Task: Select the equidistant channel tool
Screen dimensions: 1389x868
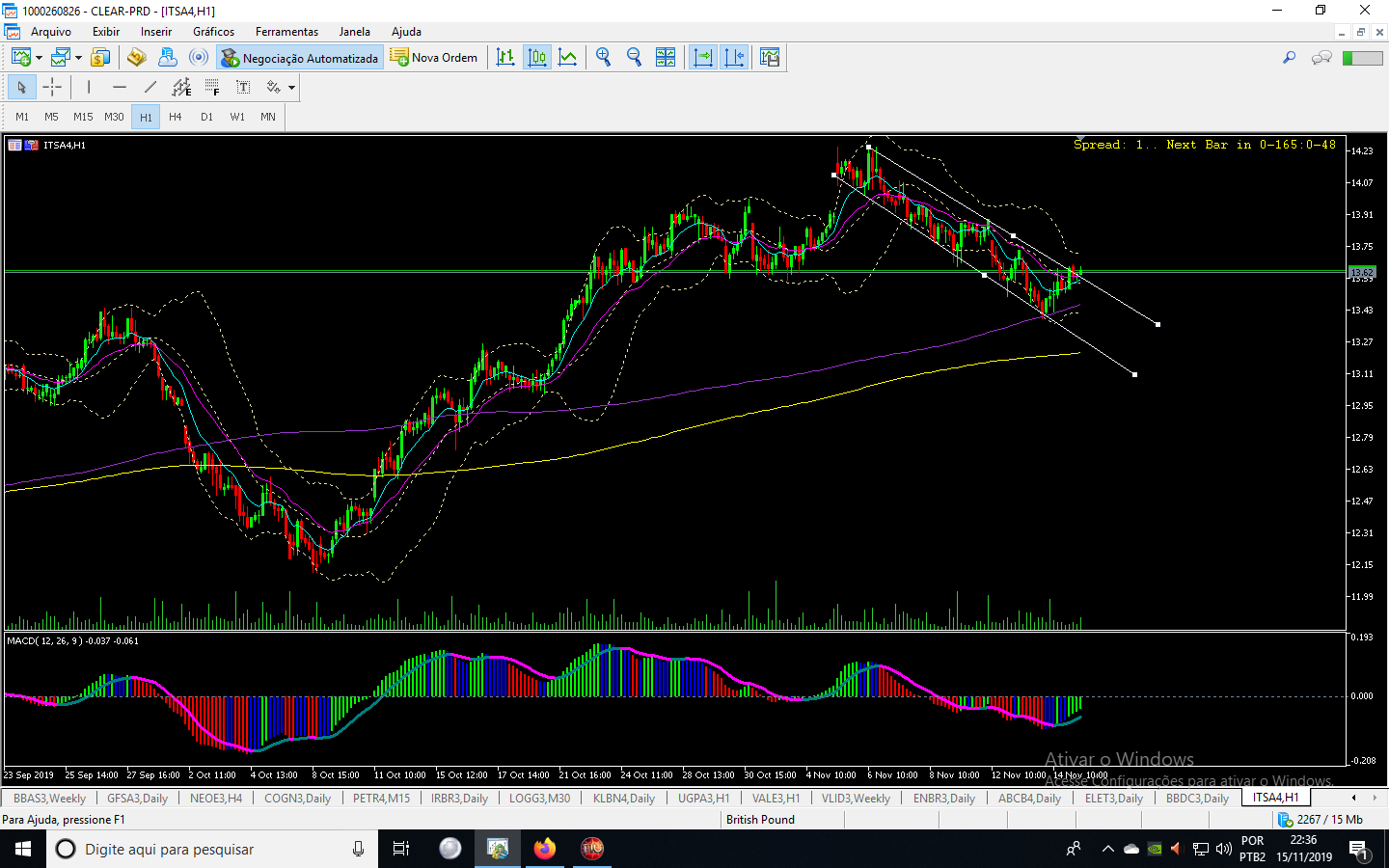Action: pyautogui.click(x=181, y=88)
